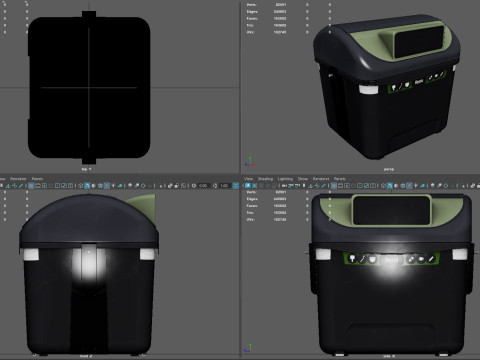Open Lighting menu in side view panel
Viewport: 480px width, 360px height.
[285, 179]
